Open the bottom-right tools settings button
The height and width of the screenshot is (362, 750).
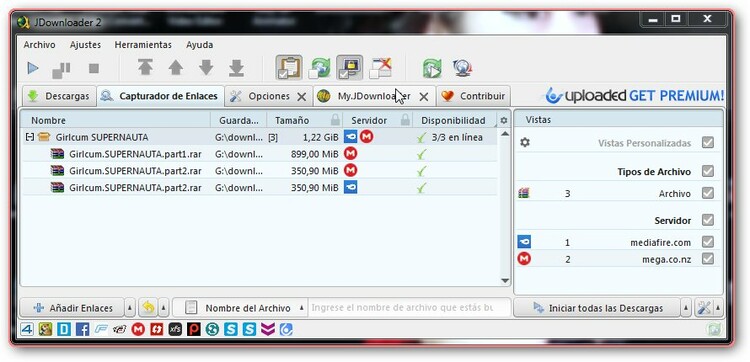pos(704,308)
